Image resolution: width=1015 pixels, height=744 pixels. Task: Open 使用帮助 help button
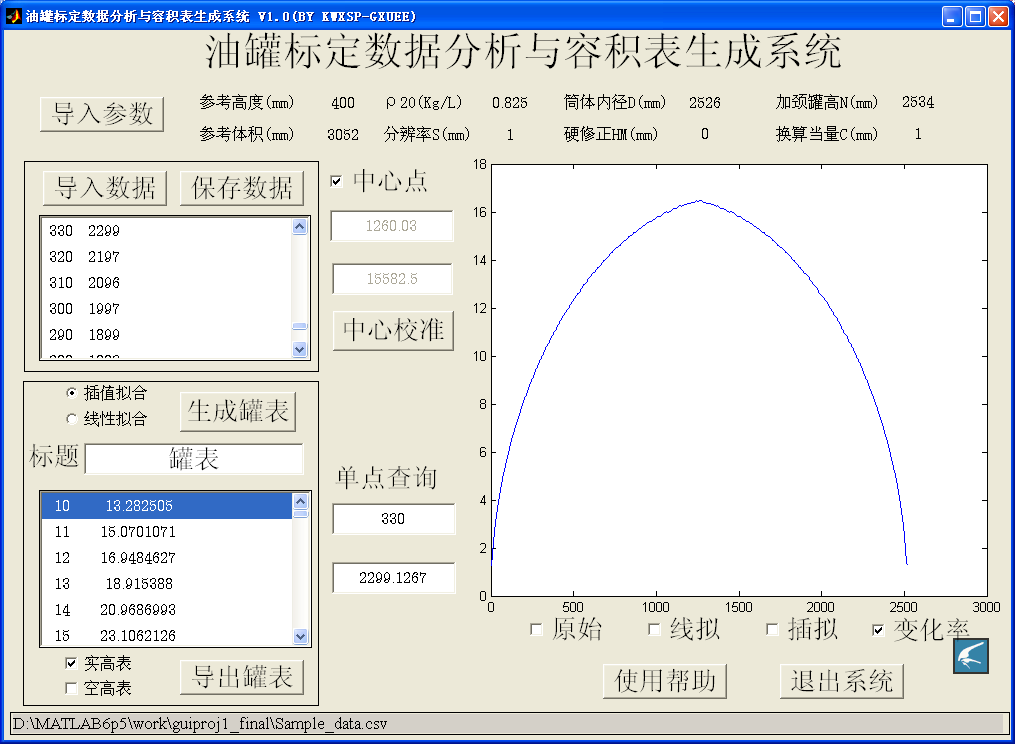(665, 681)
